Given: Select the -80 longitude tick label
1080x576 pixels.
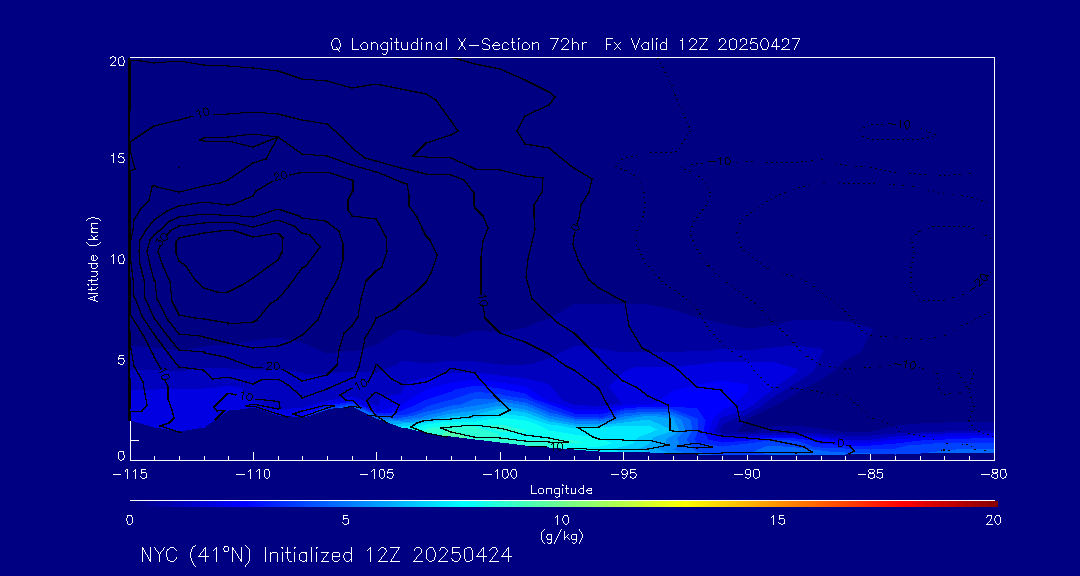Looking at the screenshot, I should (994, 475).
